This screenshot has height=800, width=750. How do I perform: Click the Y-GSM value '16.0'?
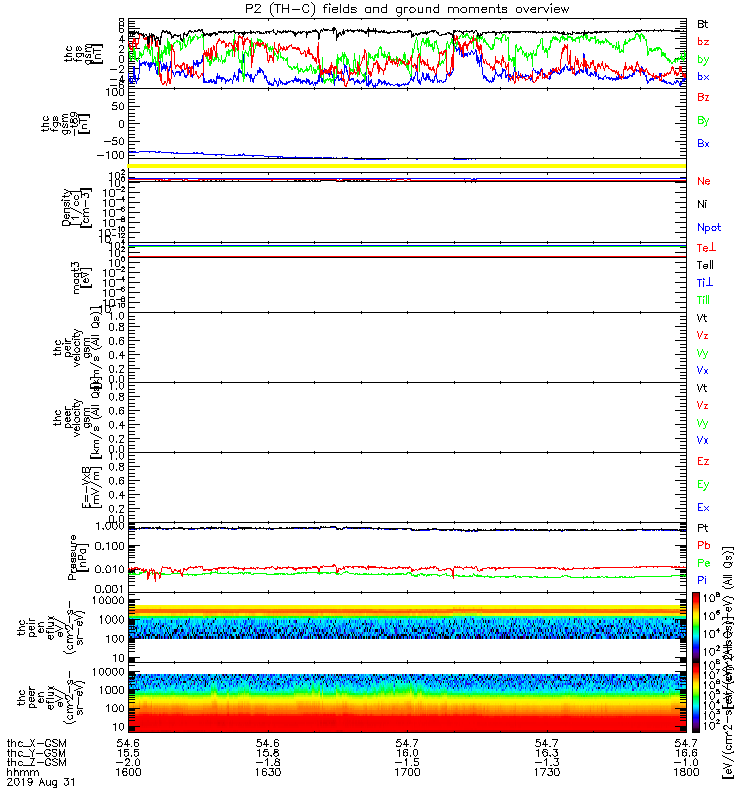pyautogui.click(x=407, y=753)
